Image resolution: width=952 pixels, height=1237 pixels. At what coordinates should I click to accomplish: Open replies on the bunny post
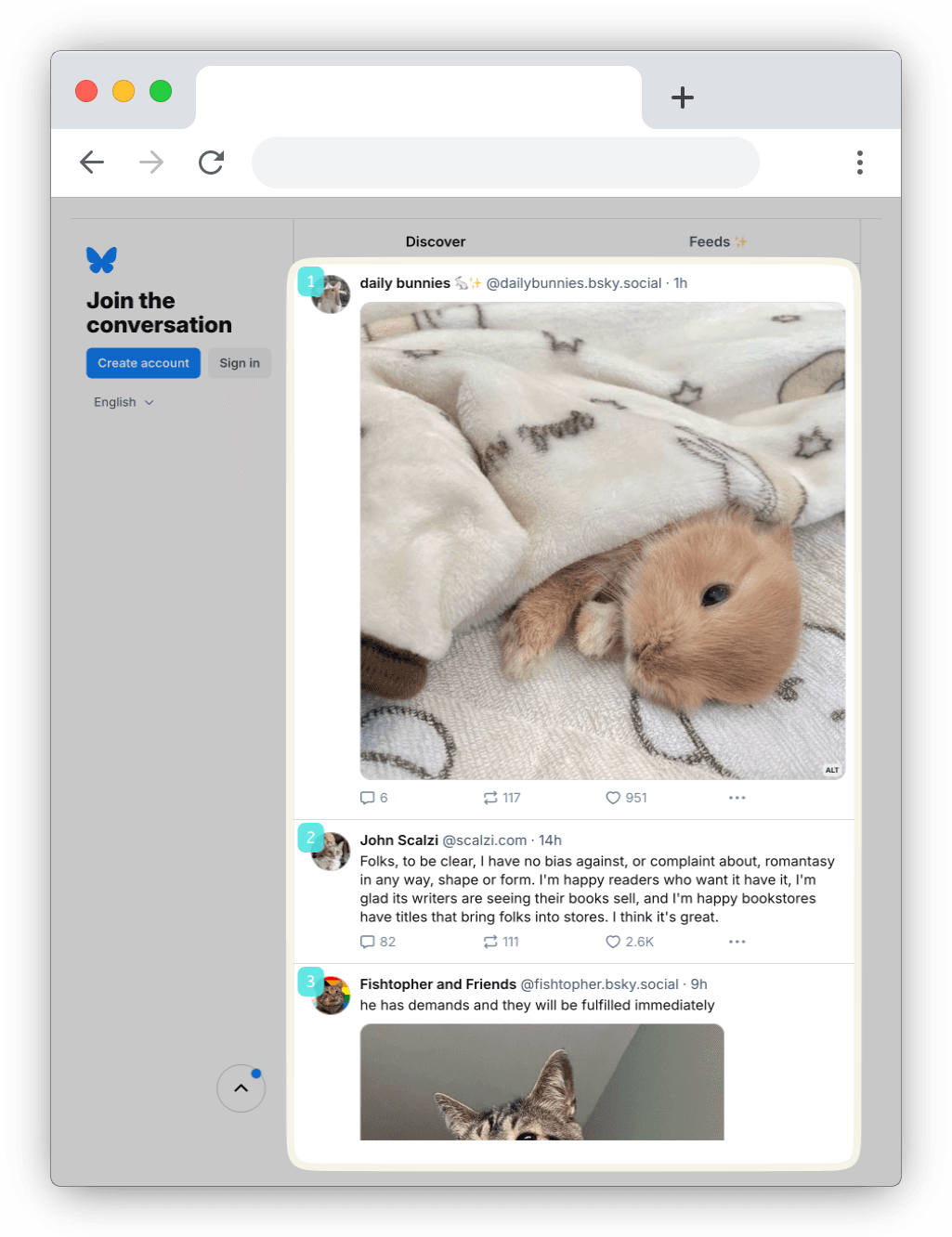(x=366, y=797)
